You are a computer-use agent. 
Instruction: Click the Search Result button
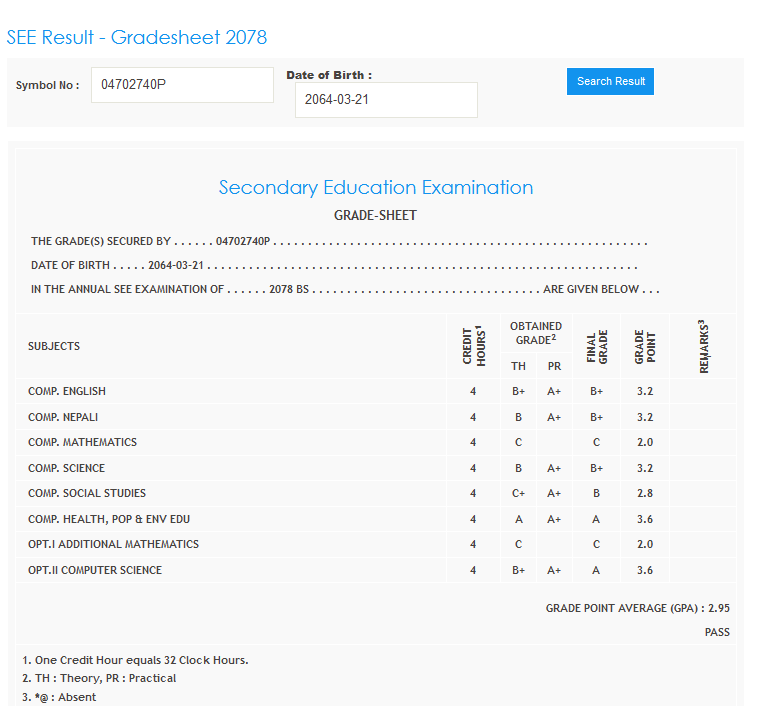(x=610, y=81)
